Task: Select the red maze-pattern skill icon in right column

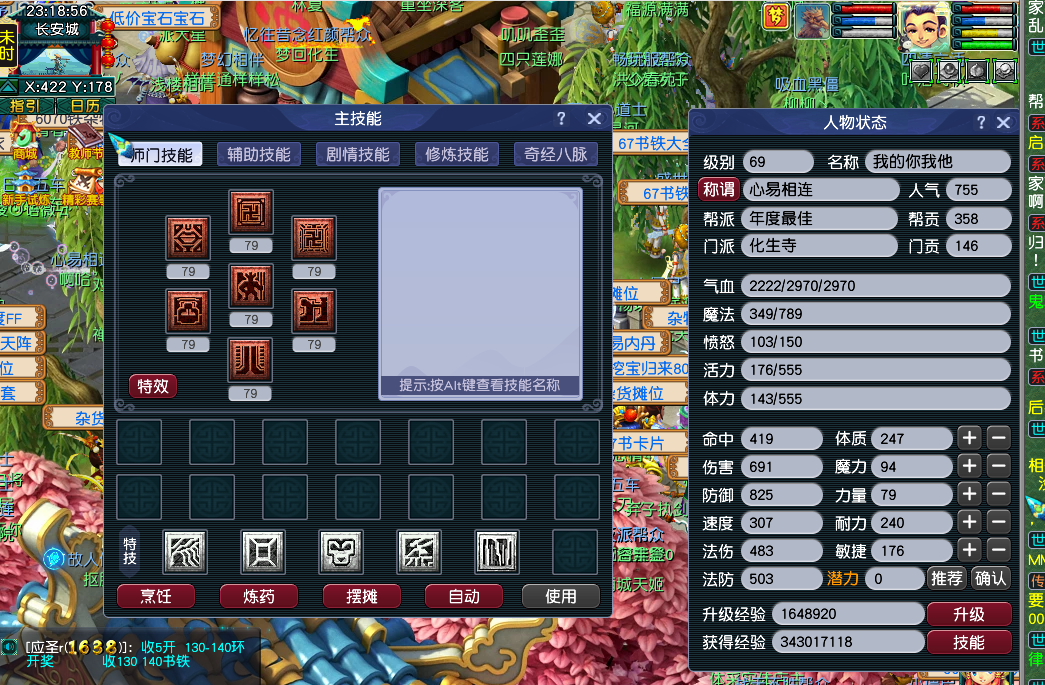Action: coord(314,238)
